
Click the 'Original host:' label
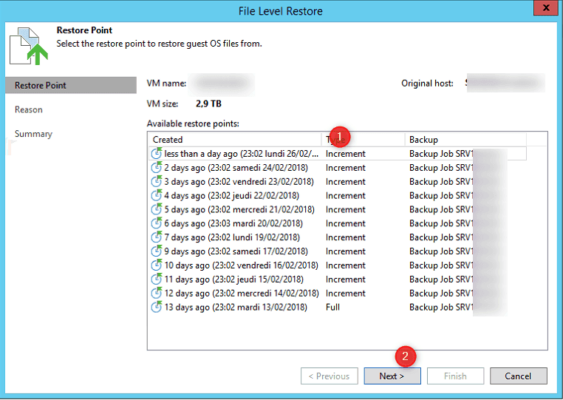(x=427, y=83)
